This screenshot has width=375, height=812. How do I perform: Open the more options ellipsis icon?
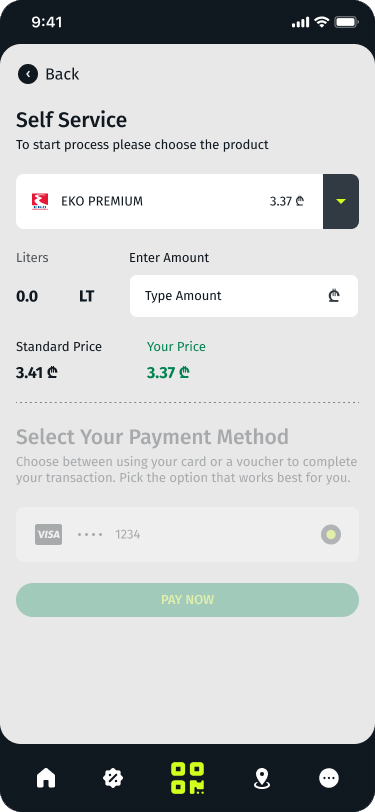click(x=329, y=777)
